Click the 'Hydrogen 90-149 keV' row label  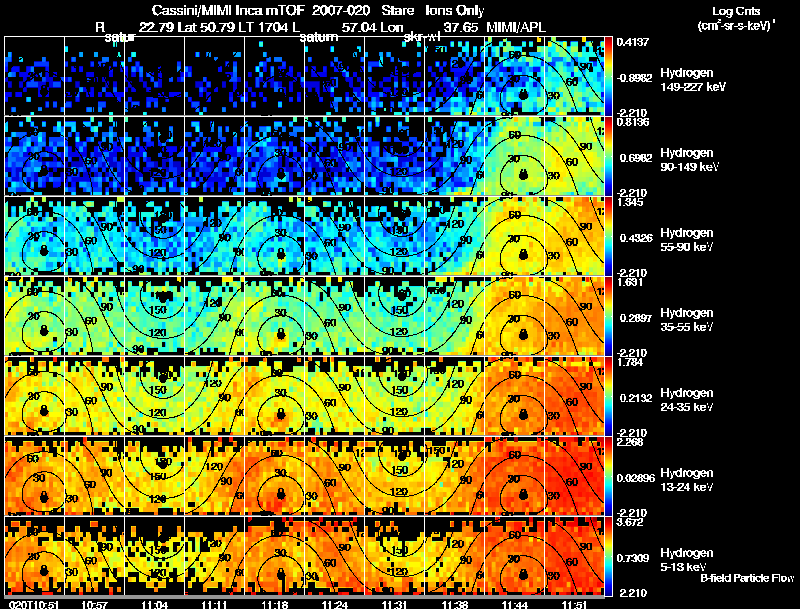(689, 160)
